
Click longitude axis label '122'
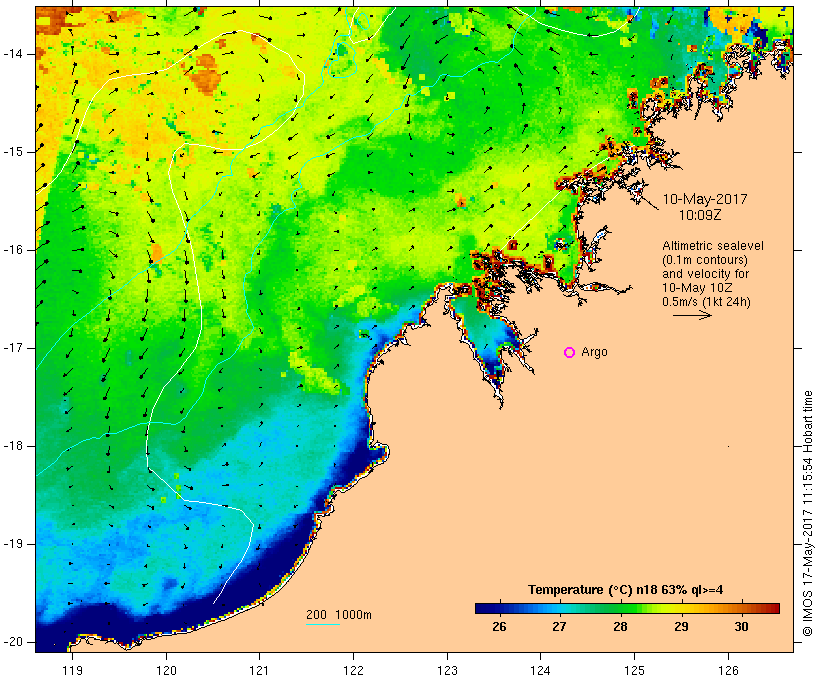(354, 671)
